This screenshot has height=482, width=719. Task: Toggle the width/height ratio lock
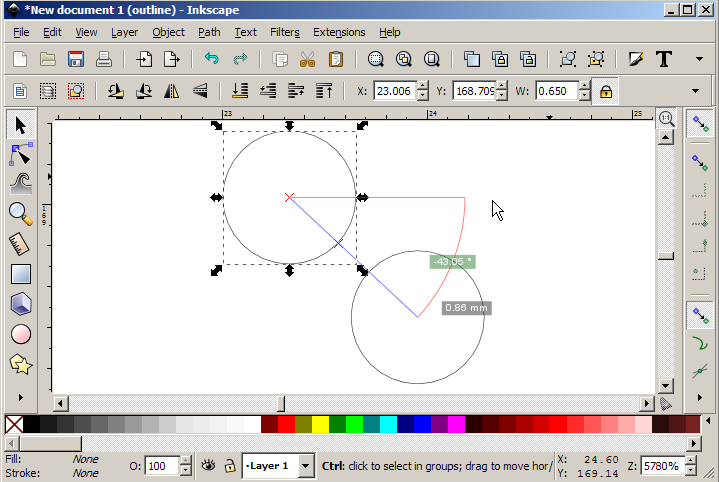[x=605, y=91]
